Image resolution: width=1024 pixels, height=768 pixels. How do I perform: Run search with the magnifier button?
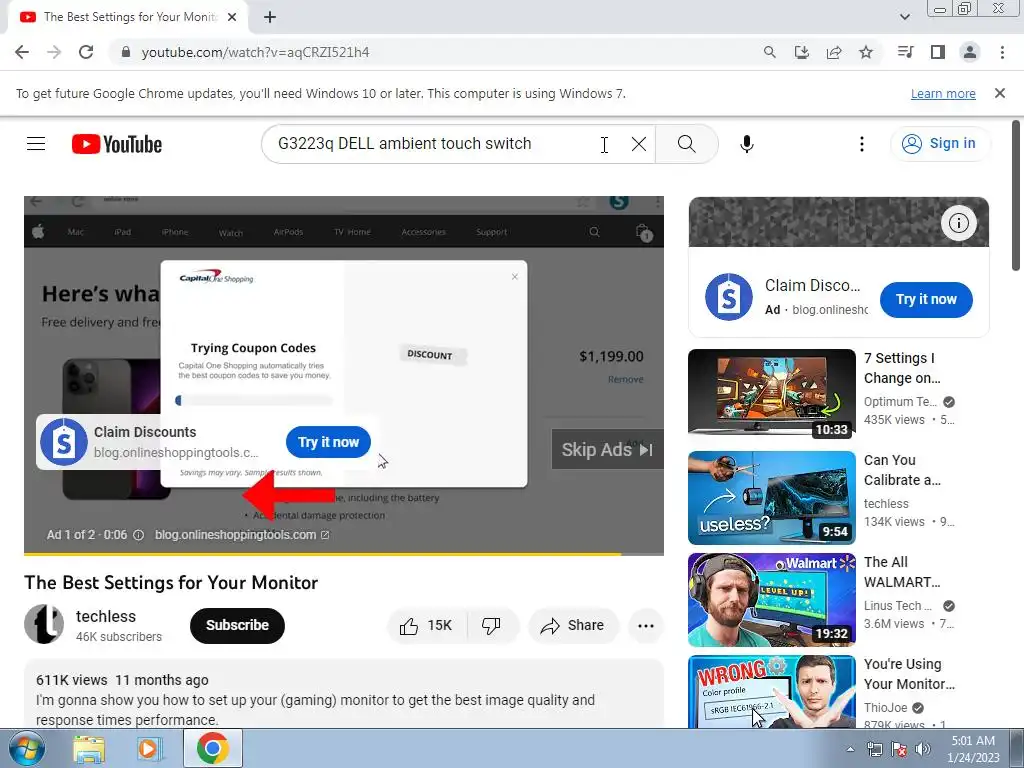[x=686, y=144]
